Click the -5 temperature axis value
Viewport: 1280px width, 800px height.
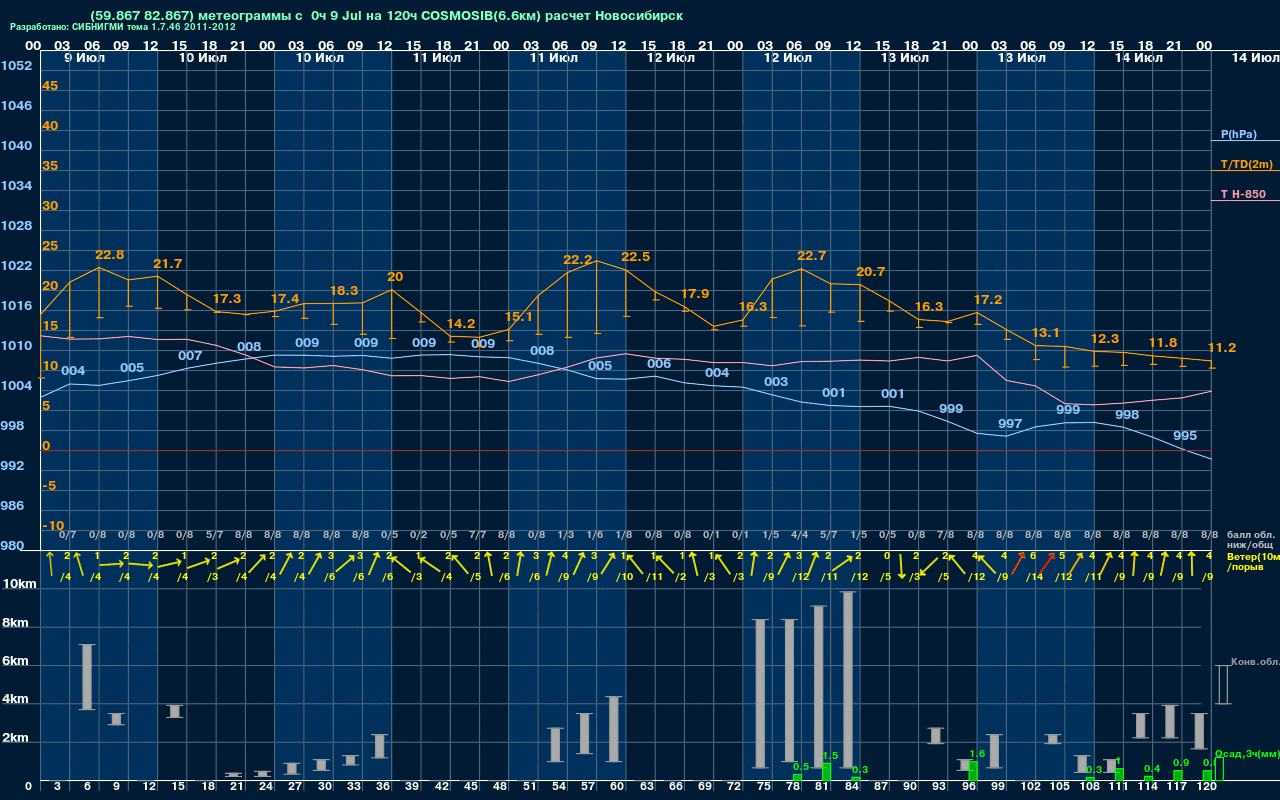(49, 486)
